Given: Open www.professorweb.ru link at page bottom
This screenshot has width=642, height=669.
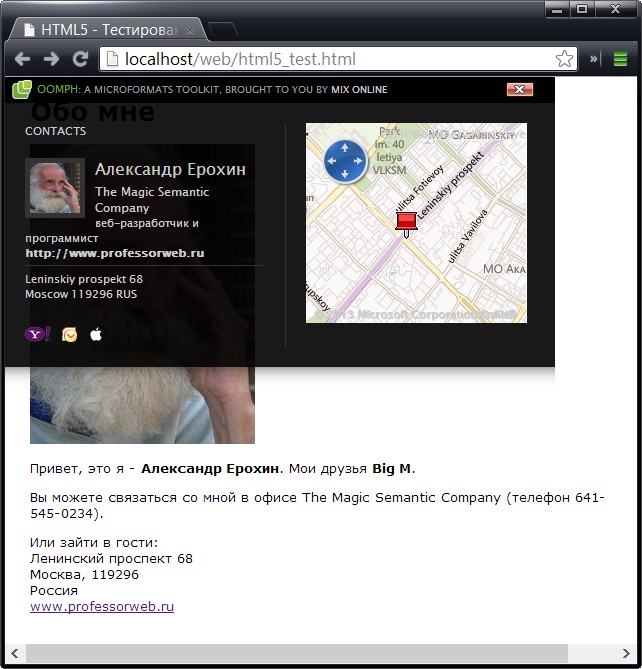Looking at the screenshot, I should tap(102, 606).
